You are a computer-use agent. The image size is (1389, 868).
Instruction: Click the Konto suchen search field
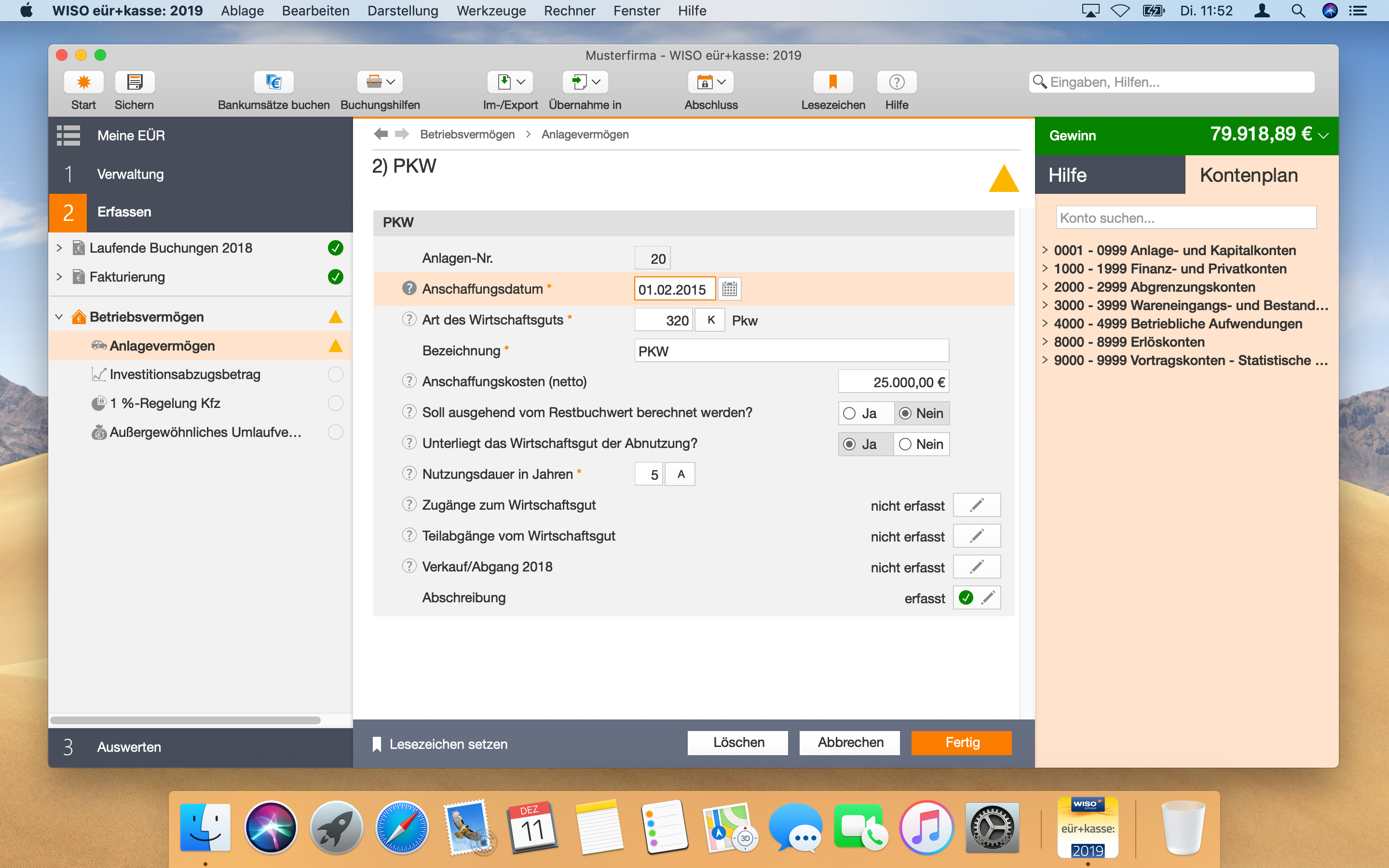tap(1185, 218)
